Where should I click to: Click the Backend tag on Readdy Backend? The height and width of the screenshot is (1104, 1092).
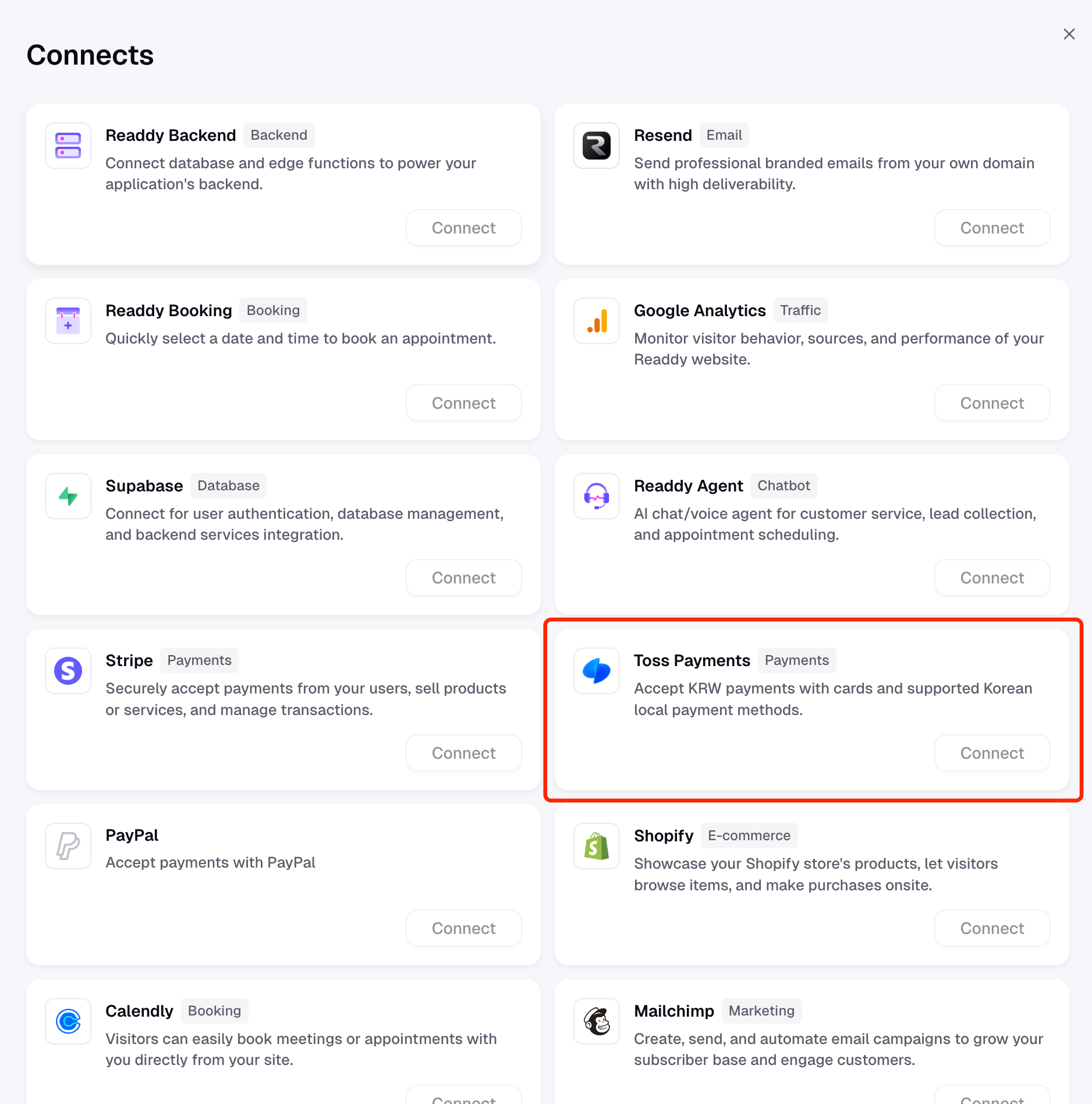pos(279,135)
